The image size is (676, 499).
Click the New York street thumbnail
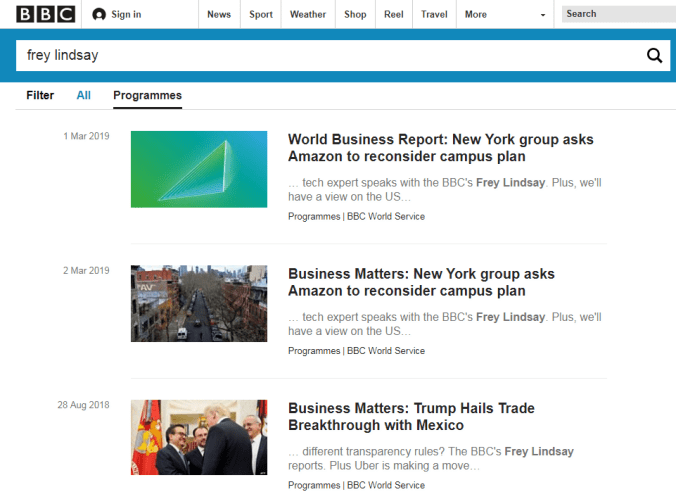pos(199,303)
